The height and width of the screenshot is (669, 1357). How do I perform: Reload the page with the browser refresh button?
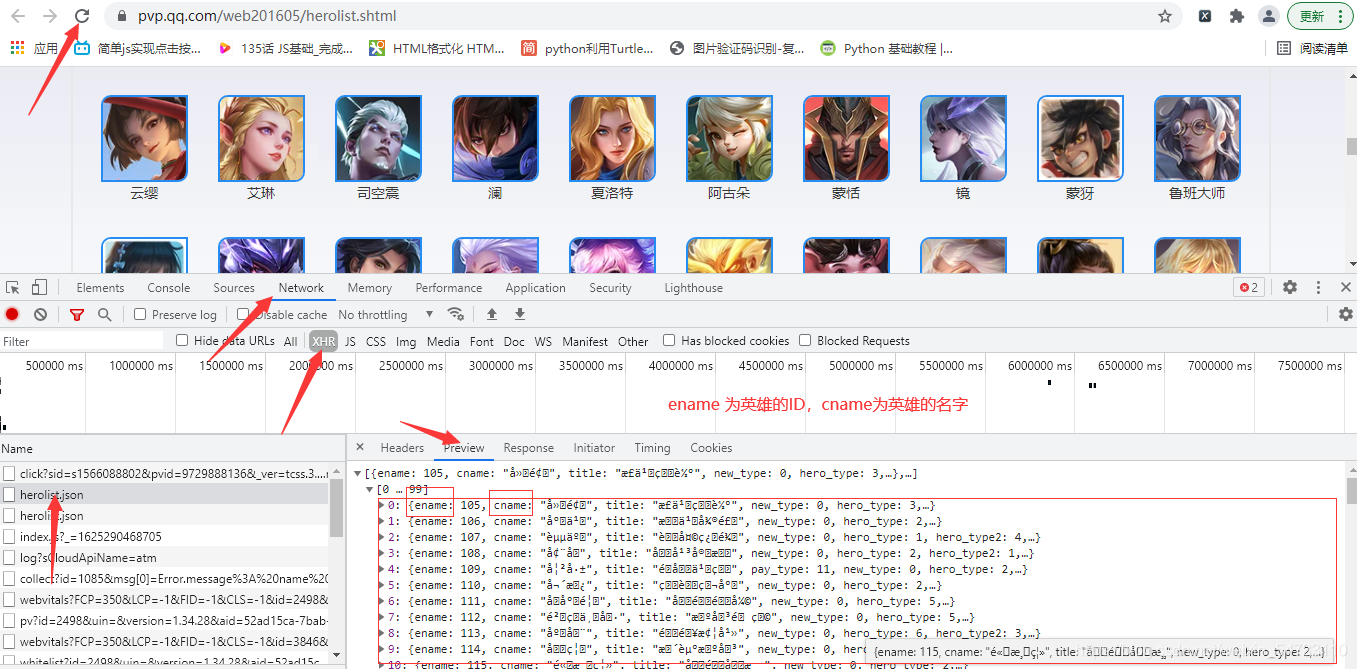point(83,16)
